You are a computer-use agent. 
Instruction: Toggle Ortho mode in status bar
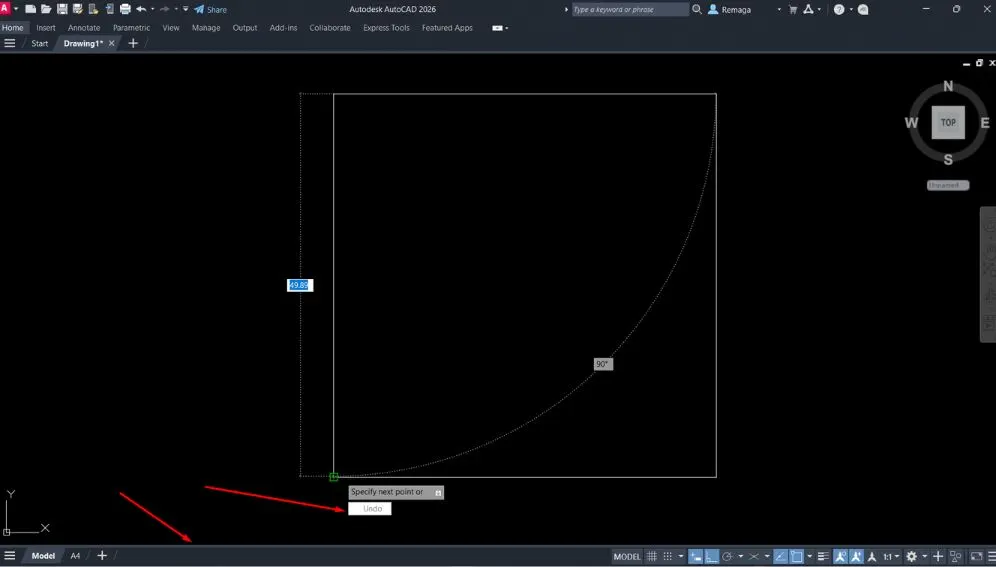[712, 556]
